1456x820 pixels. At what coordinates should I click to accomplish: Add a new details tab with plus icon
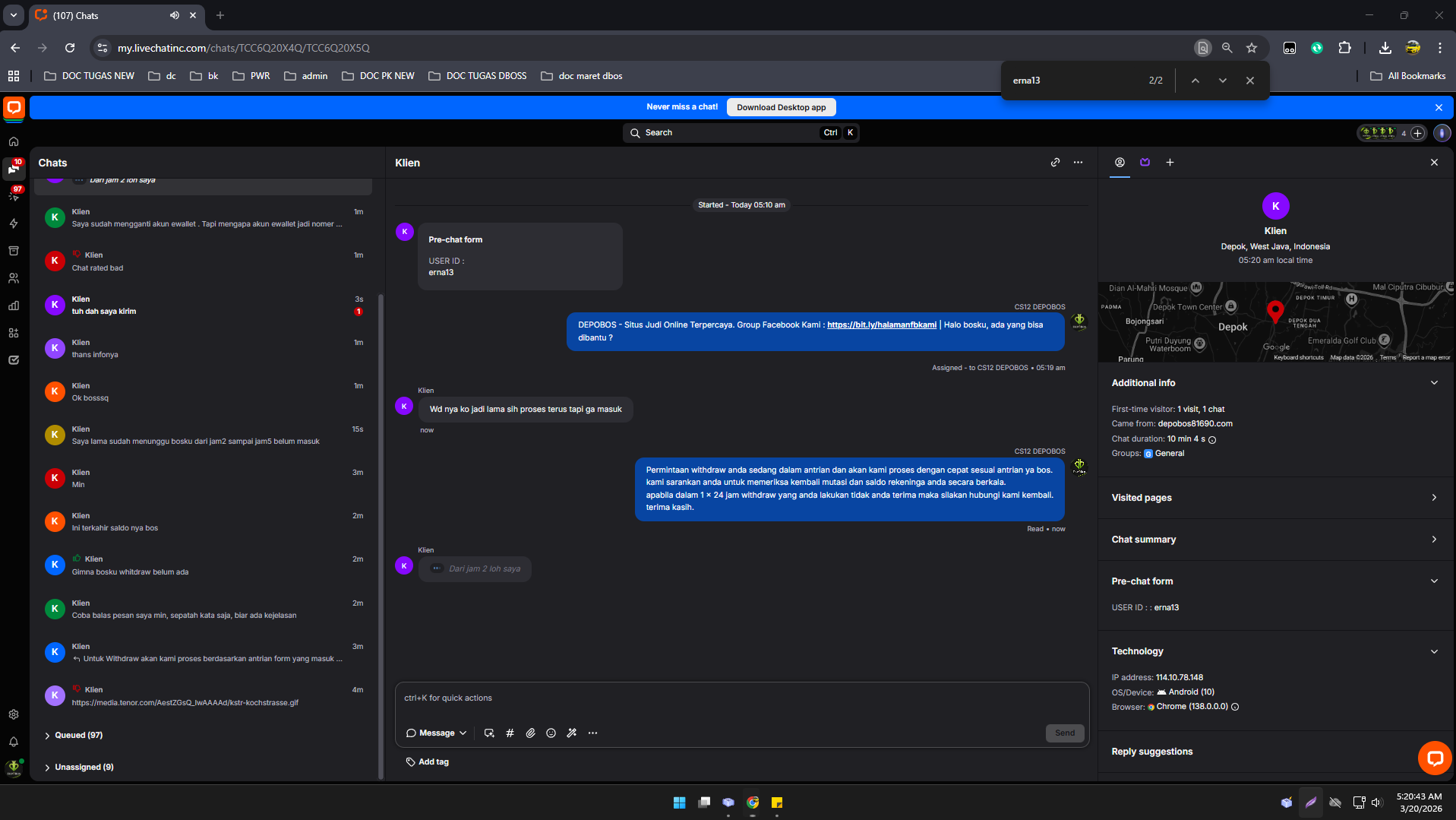[x=1170, y=163]
